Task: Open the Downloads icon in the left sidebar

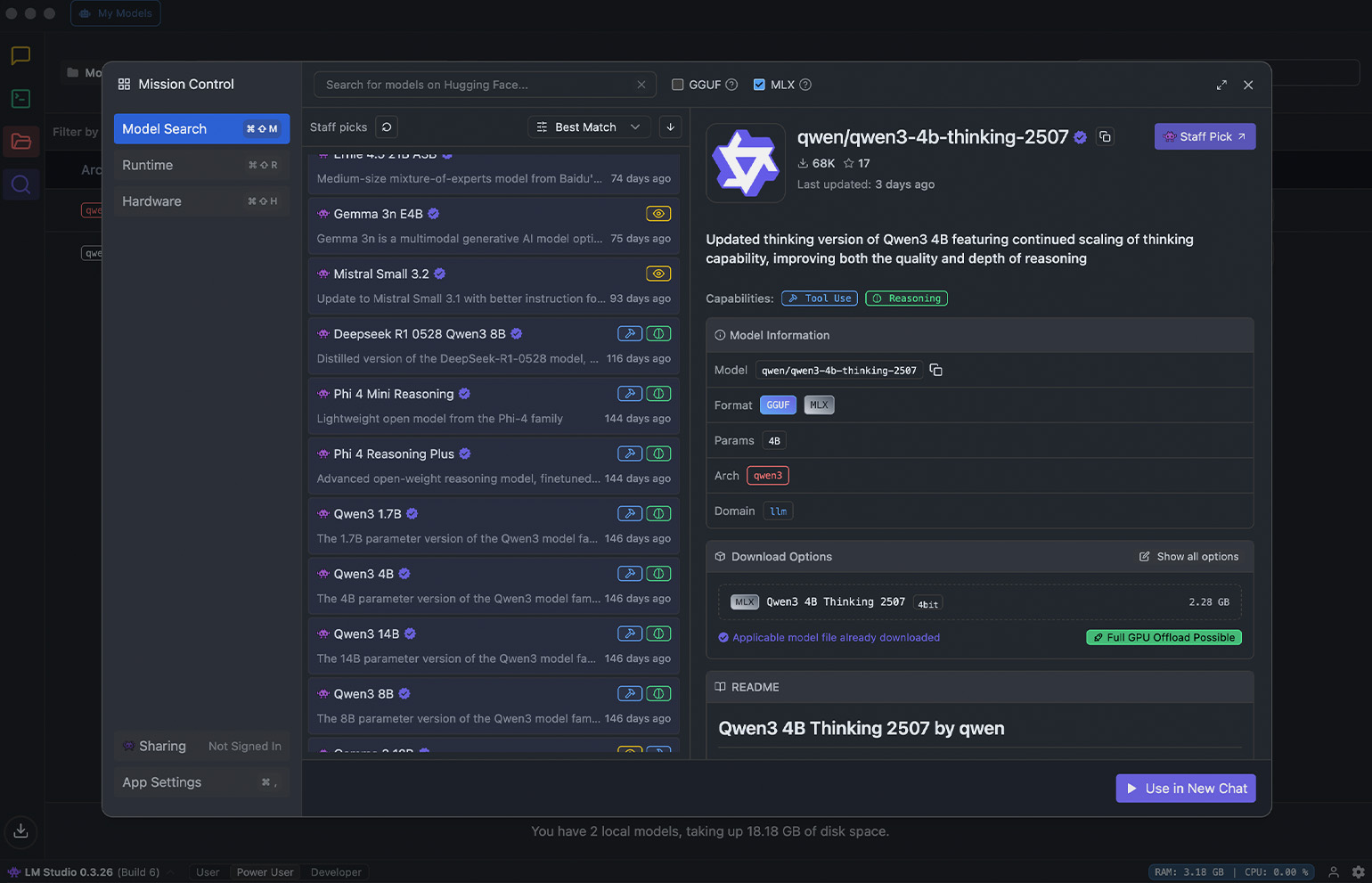Action: click(x=20, y=831)
